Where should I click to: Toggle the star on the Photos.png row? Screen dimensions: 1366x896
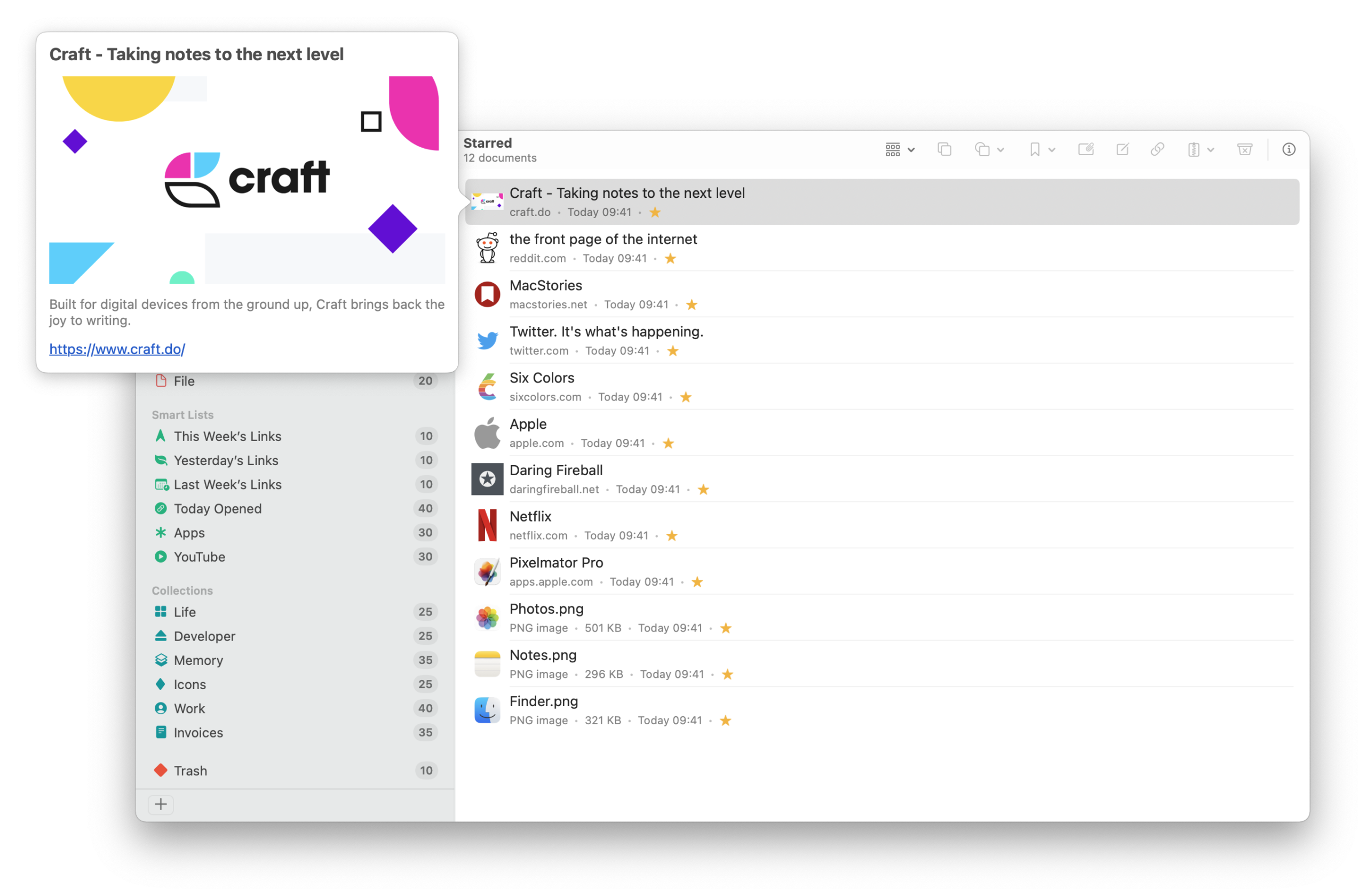(x=726, y=628)
